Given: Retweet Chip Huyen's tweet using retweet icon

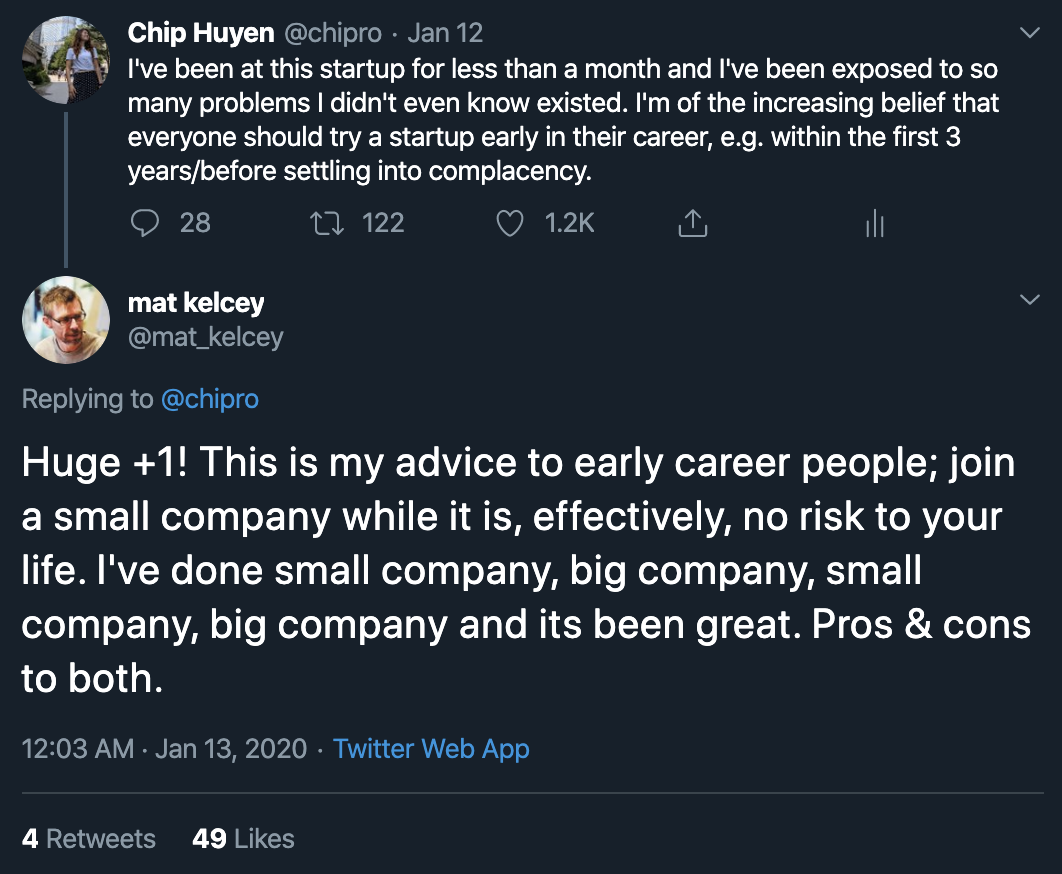Looking at the screenshot, I should (x=326, y=223).
